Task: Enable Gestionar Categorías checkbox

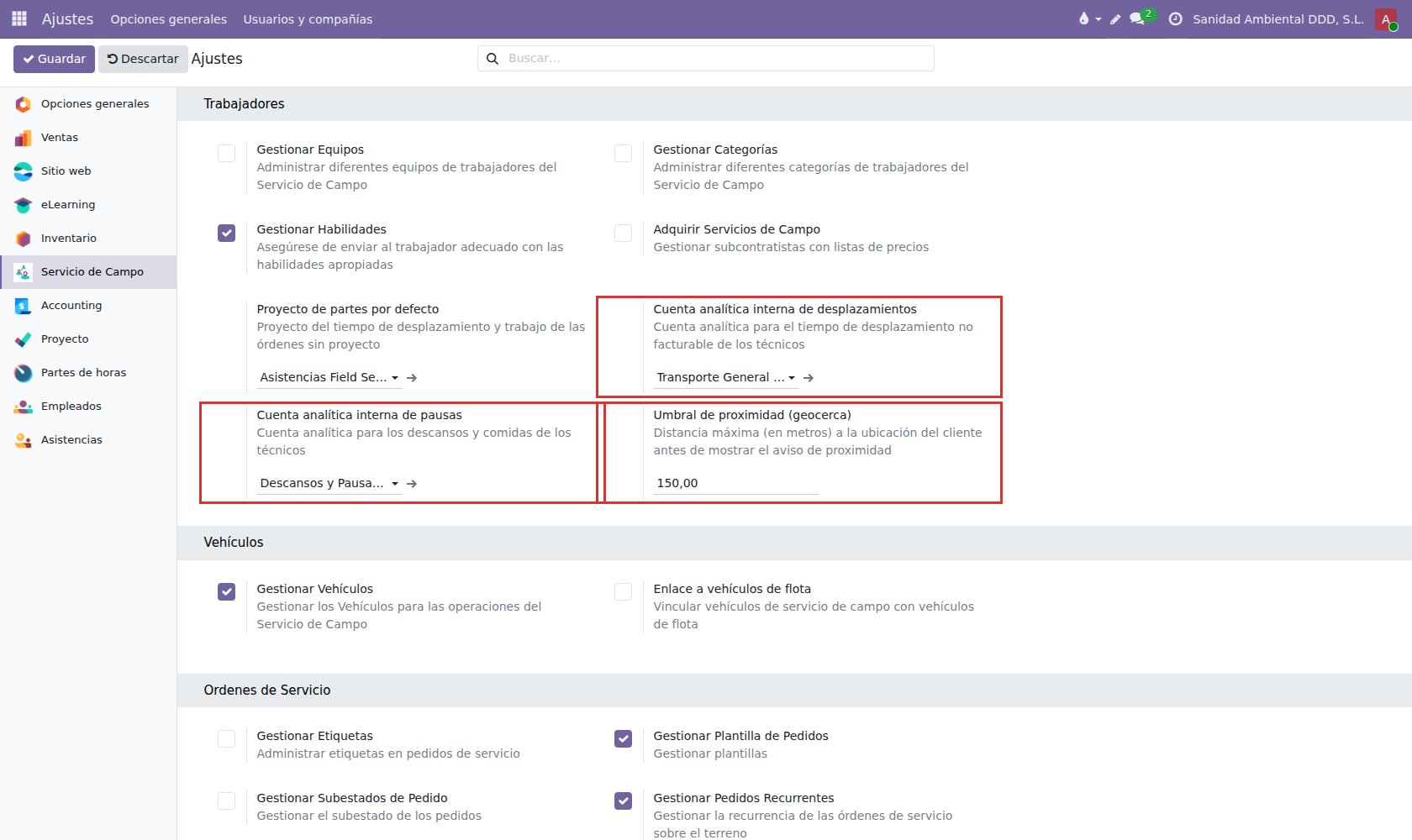Action: tap(623, 153)
